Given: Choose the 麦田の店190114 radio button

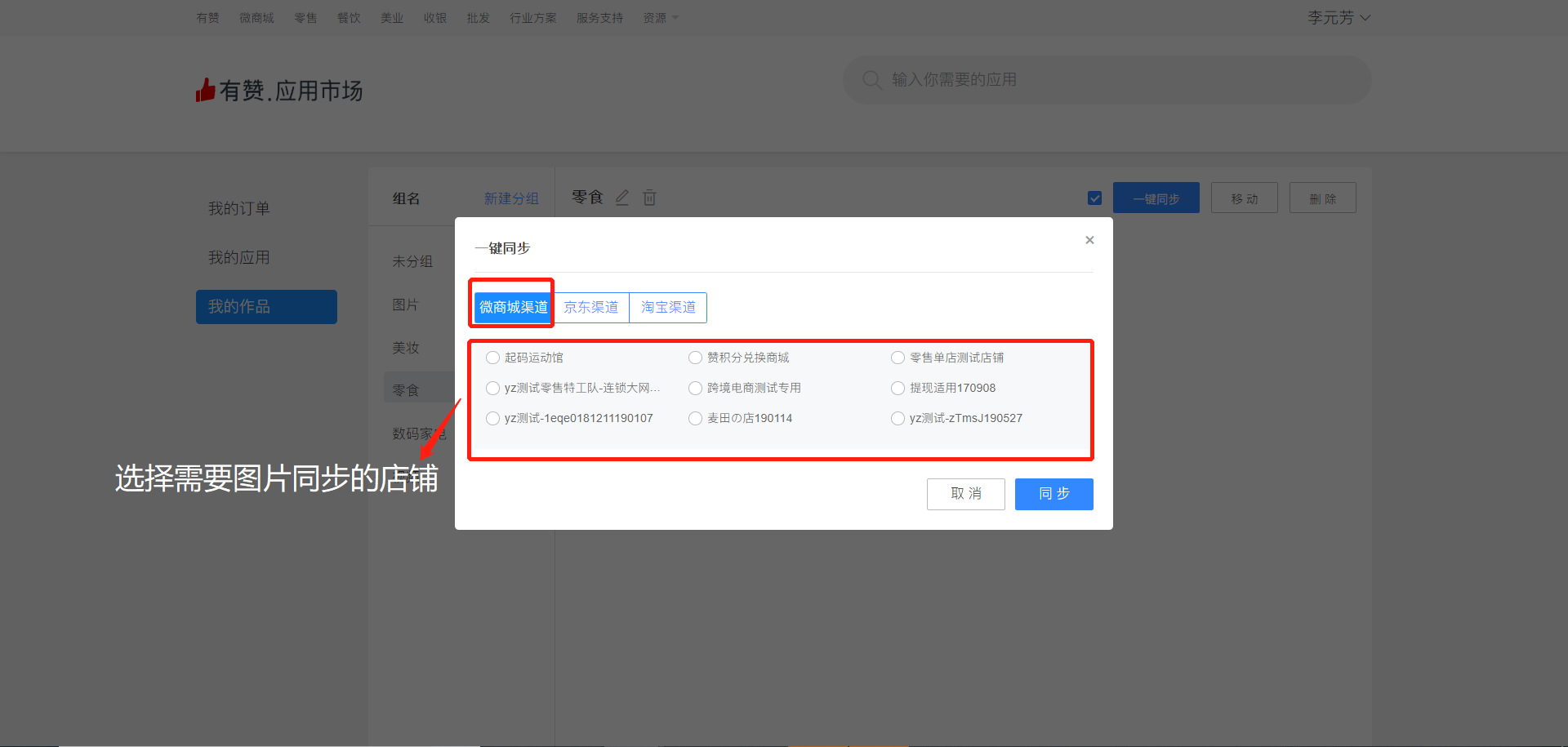Looking at the screenshot, I should tap(695, 418).
